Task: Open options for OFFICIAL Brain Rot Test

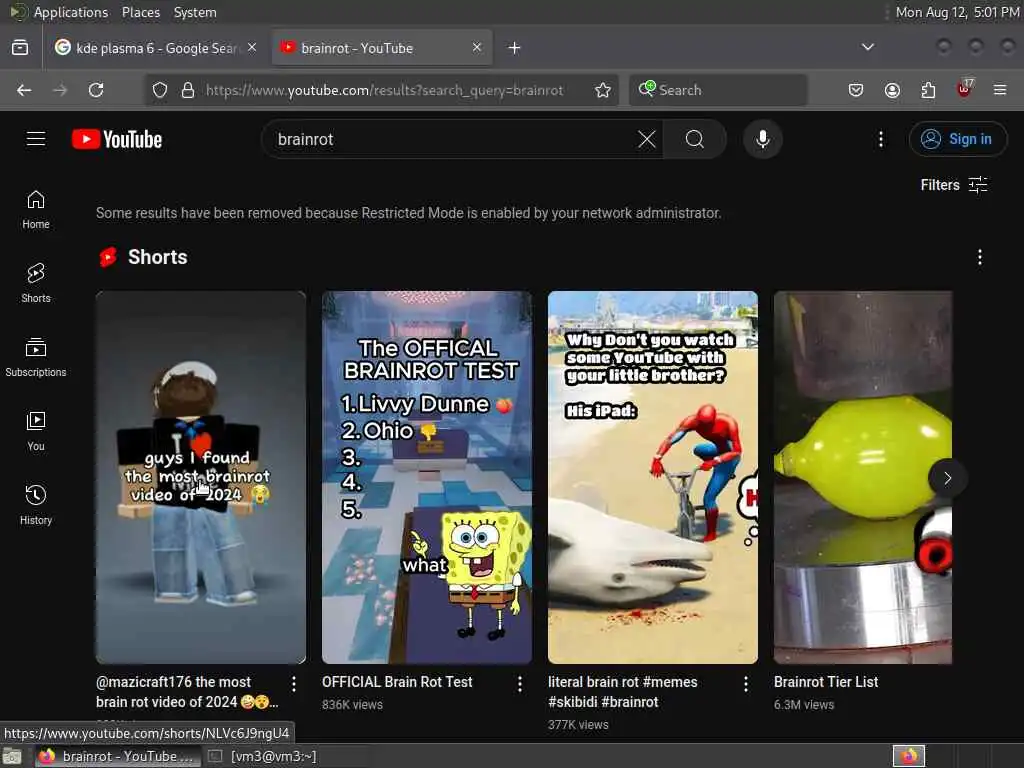Action: coord(520,684)
